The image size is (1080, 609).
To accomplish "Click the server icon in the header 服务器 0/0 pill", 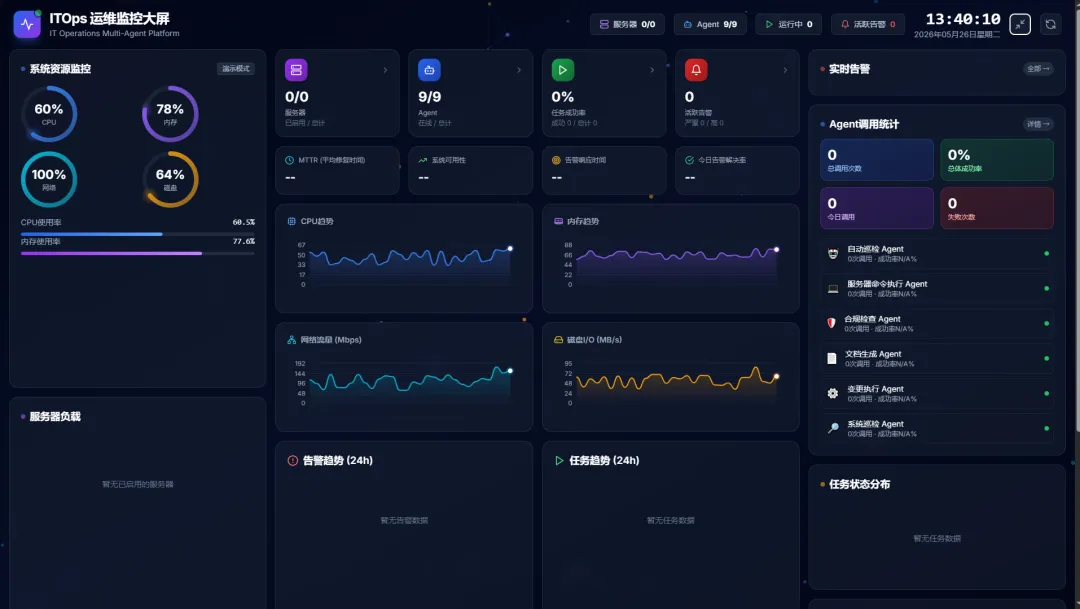I will (604, 24).
